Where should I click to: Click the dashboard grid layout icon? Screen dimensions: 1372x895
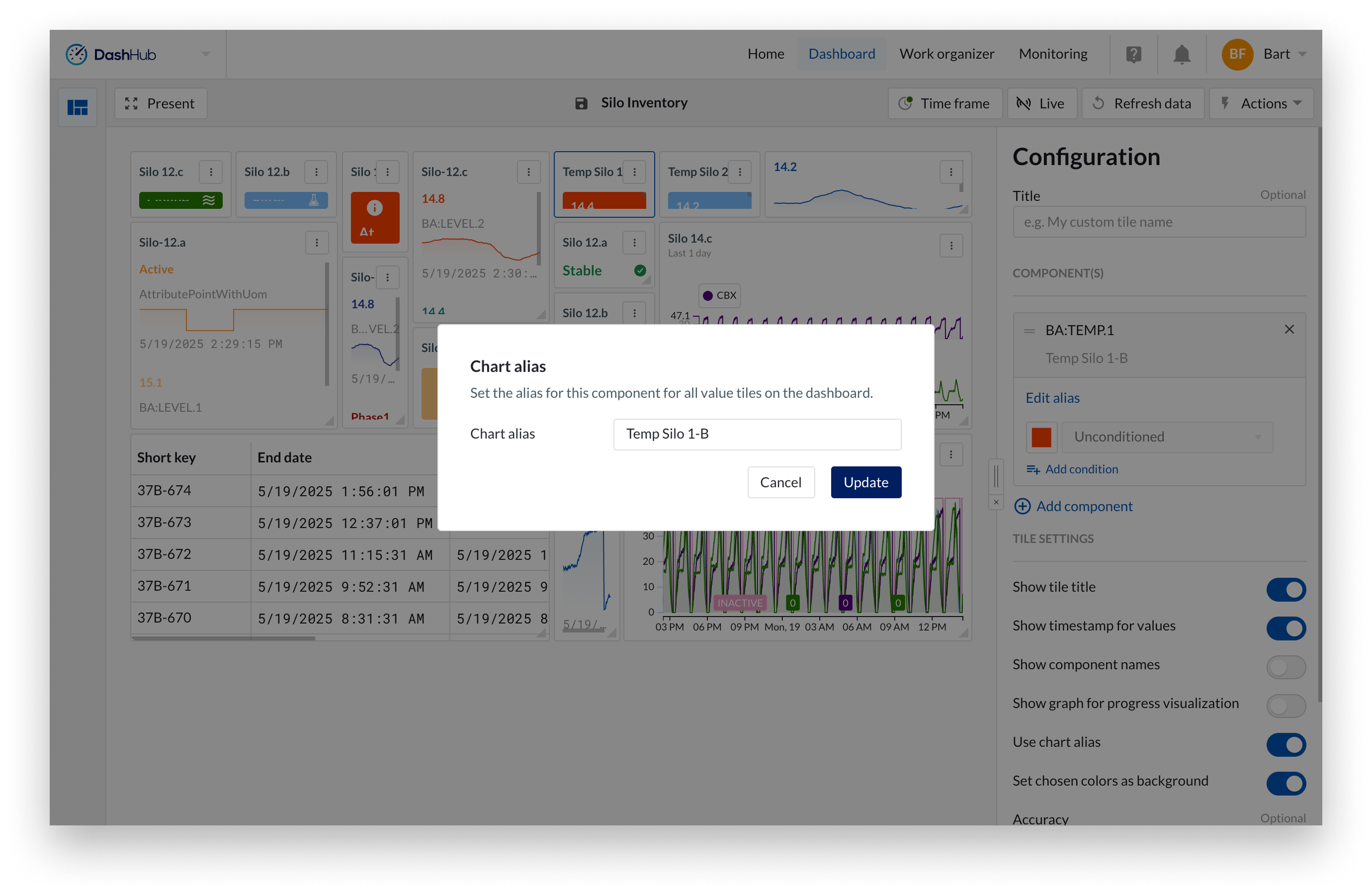(77, 107)
